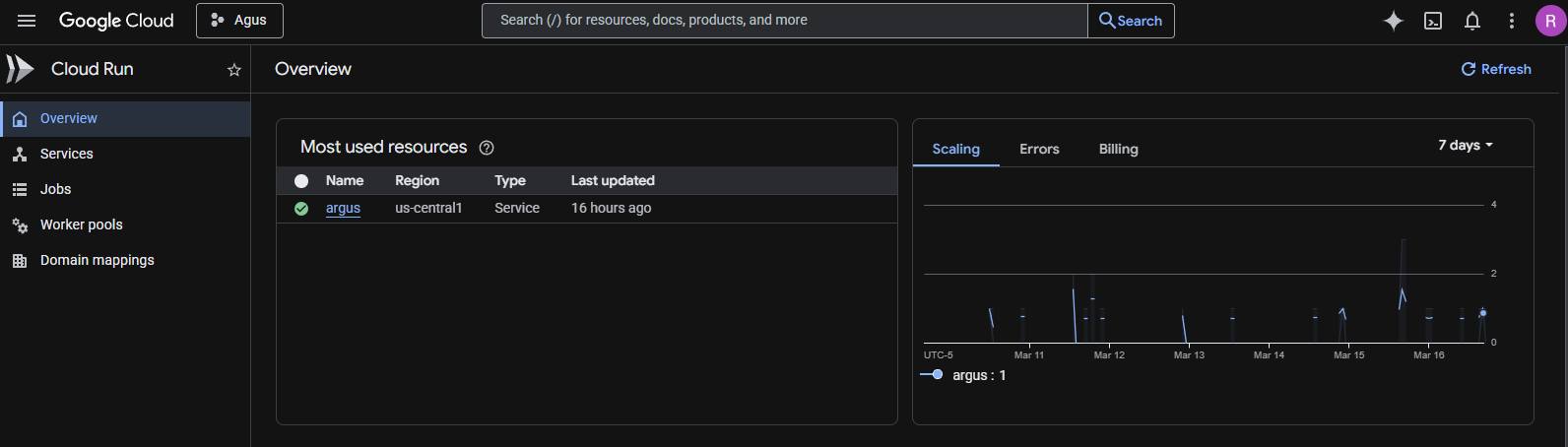Screen dimensions: 1568x447
Task: Open the Agus project picker
Action: pos(239,21)
